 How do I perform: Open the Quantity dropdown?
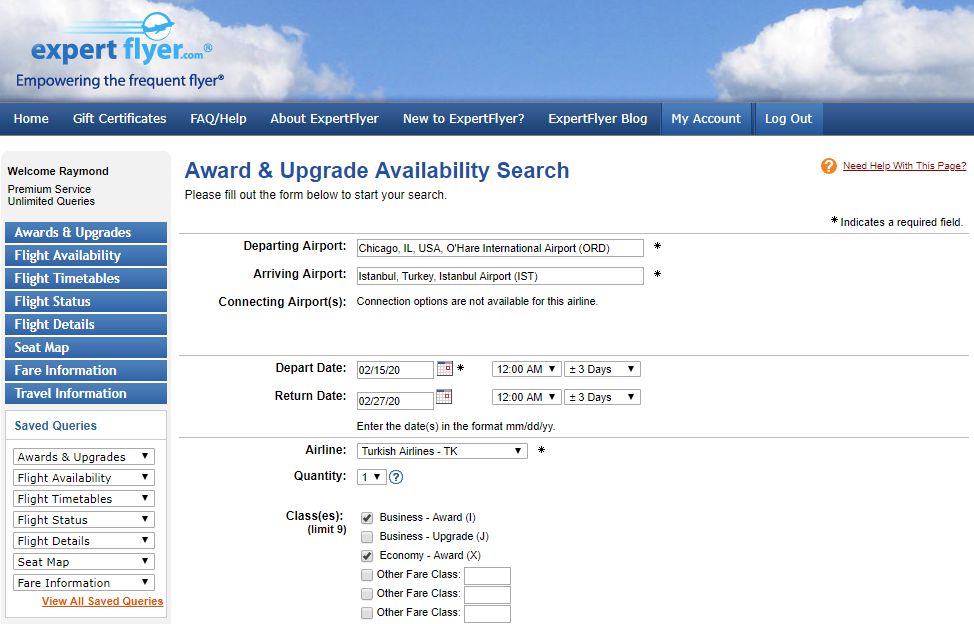tap(371, 477)
